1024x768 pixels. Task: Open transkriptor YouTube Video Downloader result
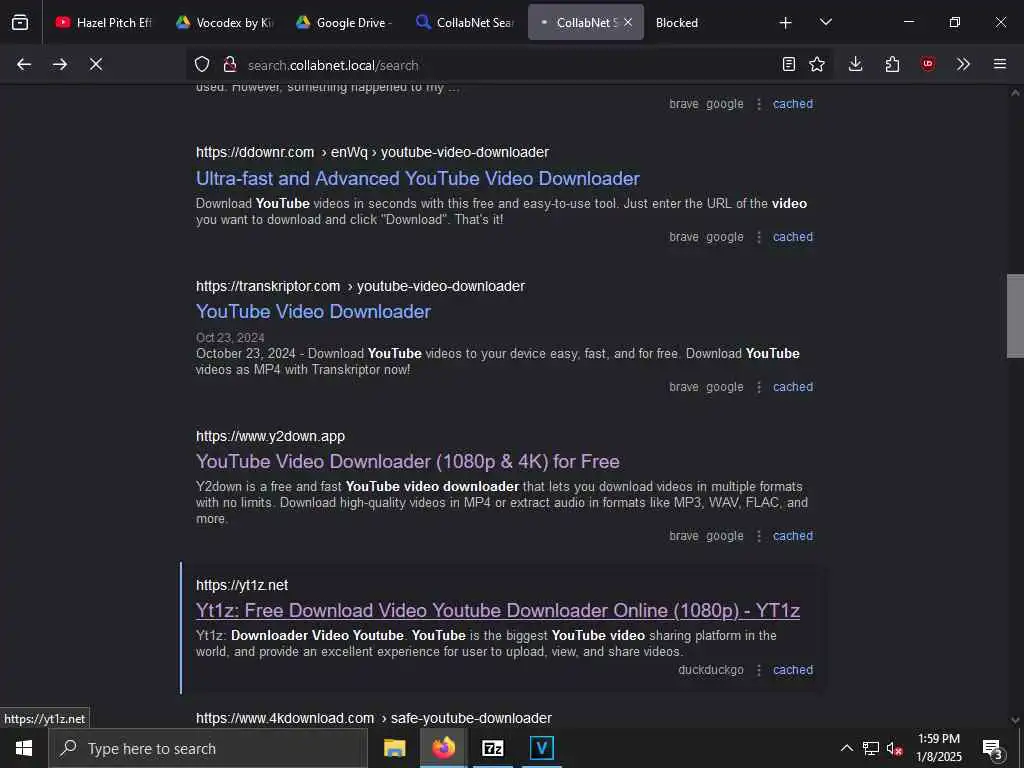click(x=313, y=312)
